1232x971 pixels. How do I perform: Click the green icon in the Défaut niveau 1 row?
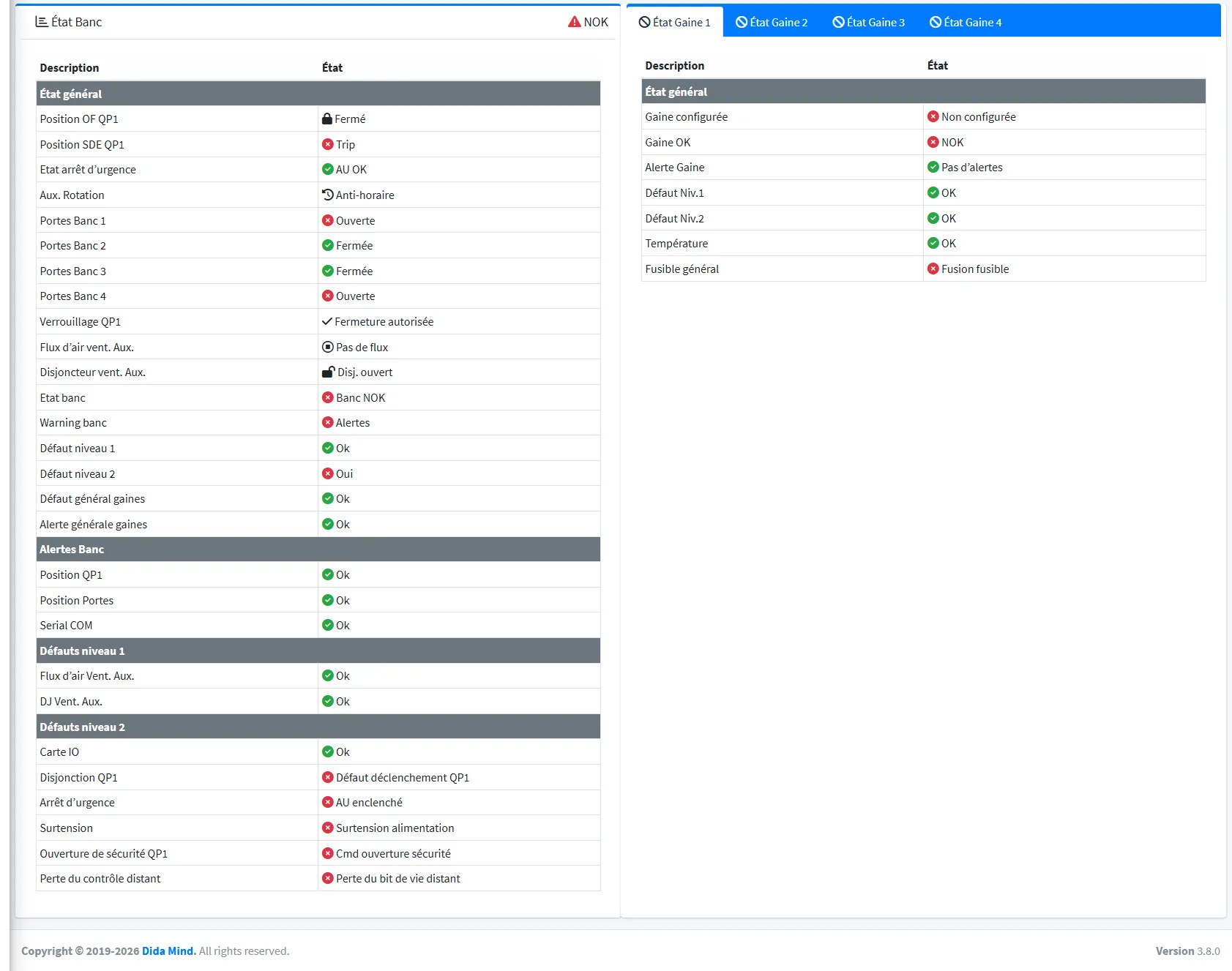tap(328, 448)
